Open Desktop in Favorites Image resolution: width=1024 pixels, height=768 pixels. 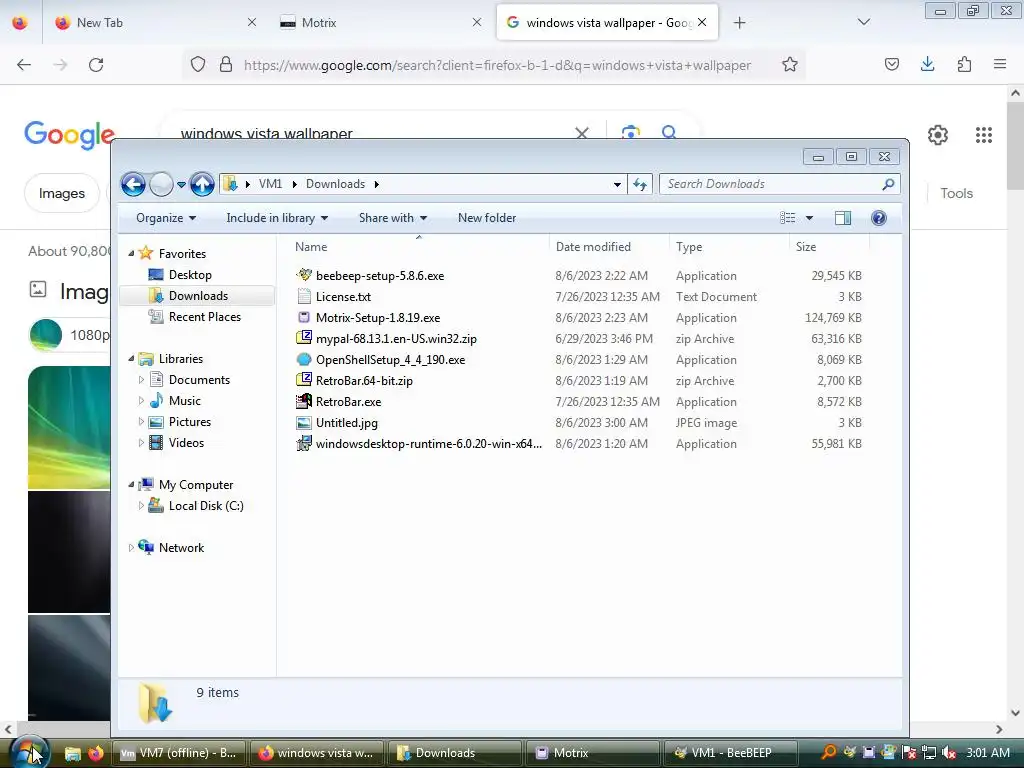pyautogui.click(x=190, y=275)
